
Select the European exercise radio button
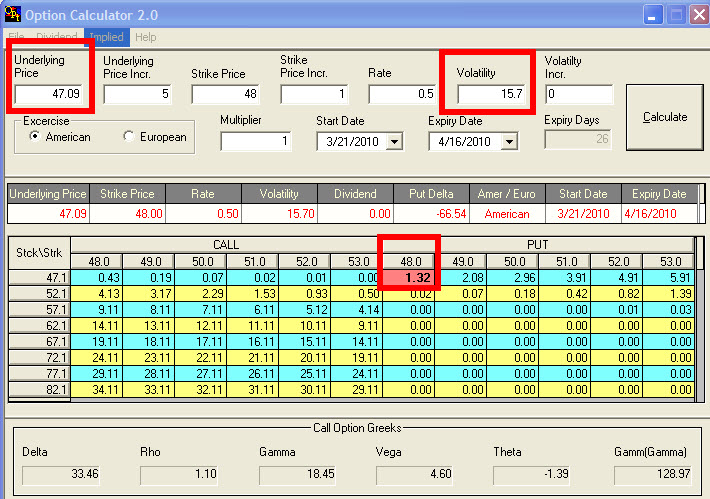click(129, 137)
